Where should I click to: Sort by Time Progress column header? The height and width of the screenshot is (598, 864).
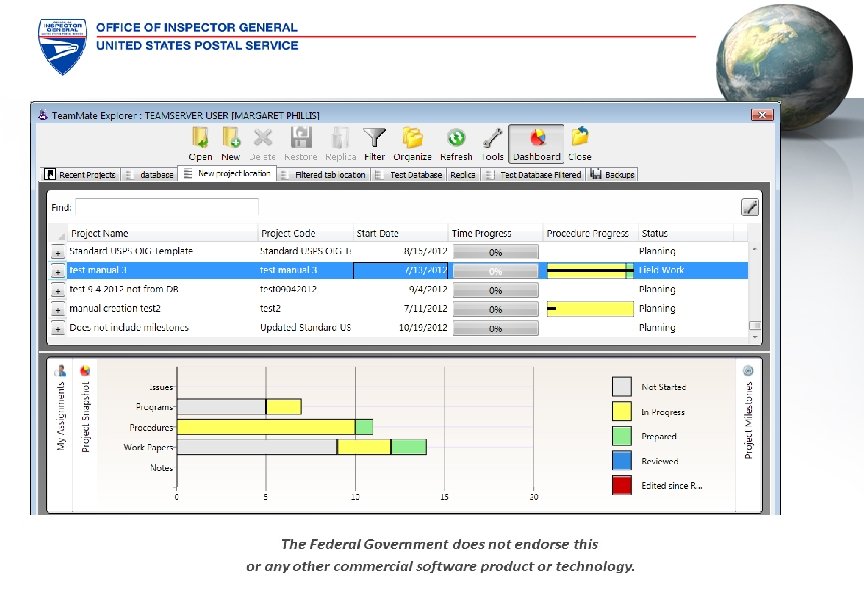pyautogui.click(x=495, y=233)
